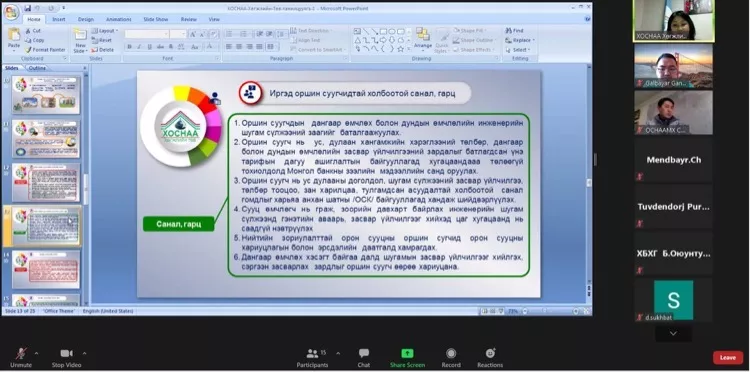The width and height of the screenshot is (750, 372).
Task: Click Copy in Clipboard group
Action: point(35,40)
